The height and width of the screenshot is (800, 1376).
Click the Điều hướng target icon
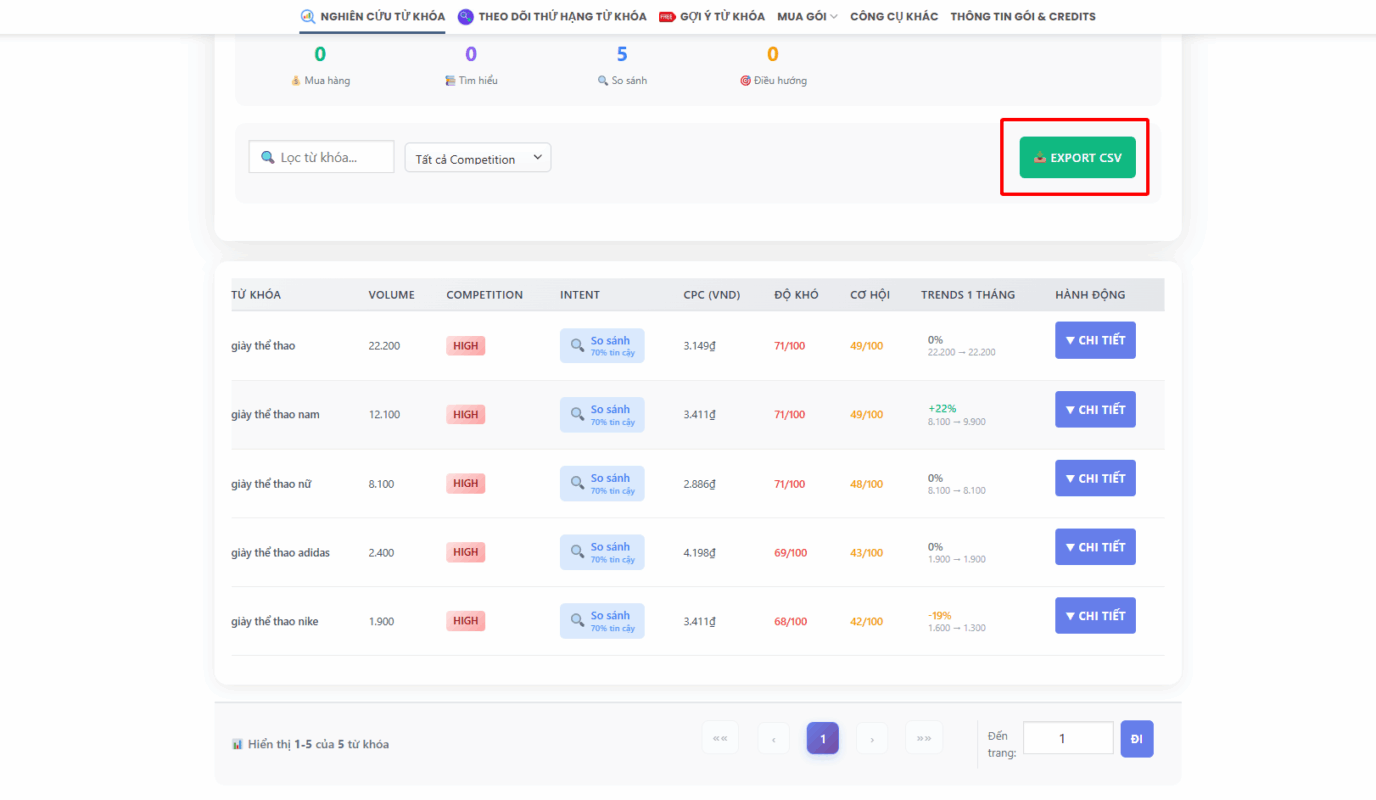pos(745,81)
